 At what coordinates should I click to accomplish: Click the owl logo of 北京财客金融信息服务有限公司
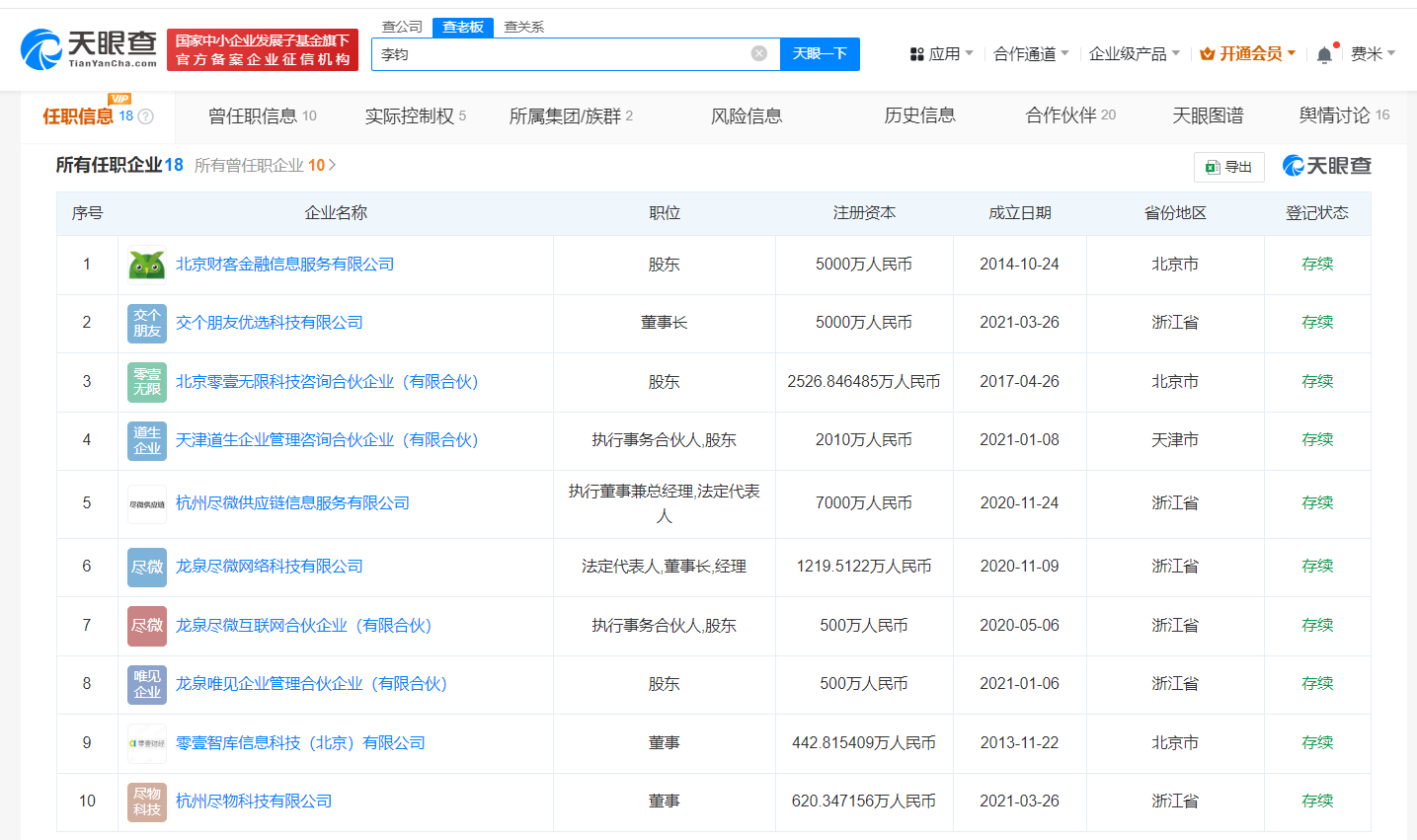coord(145,264)
